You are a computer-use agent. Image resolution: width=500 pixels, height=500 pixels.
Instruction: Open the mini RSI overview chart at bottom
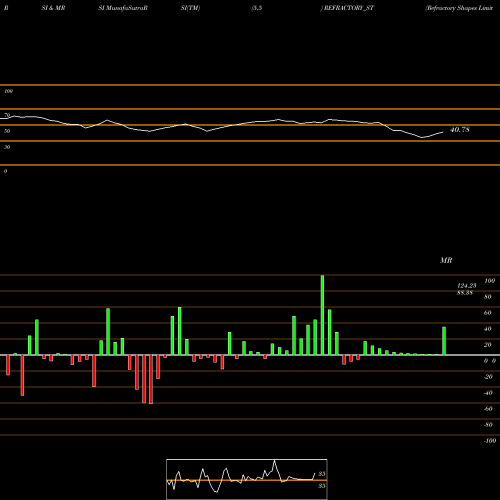(x=247, y=479)
